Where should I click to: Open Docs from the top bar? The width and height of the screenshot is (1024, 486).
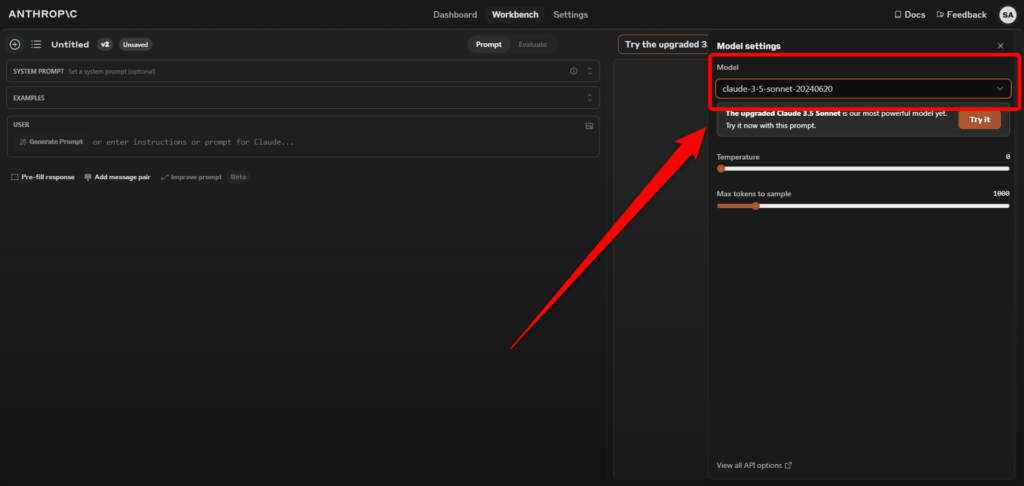pos(909,15)
